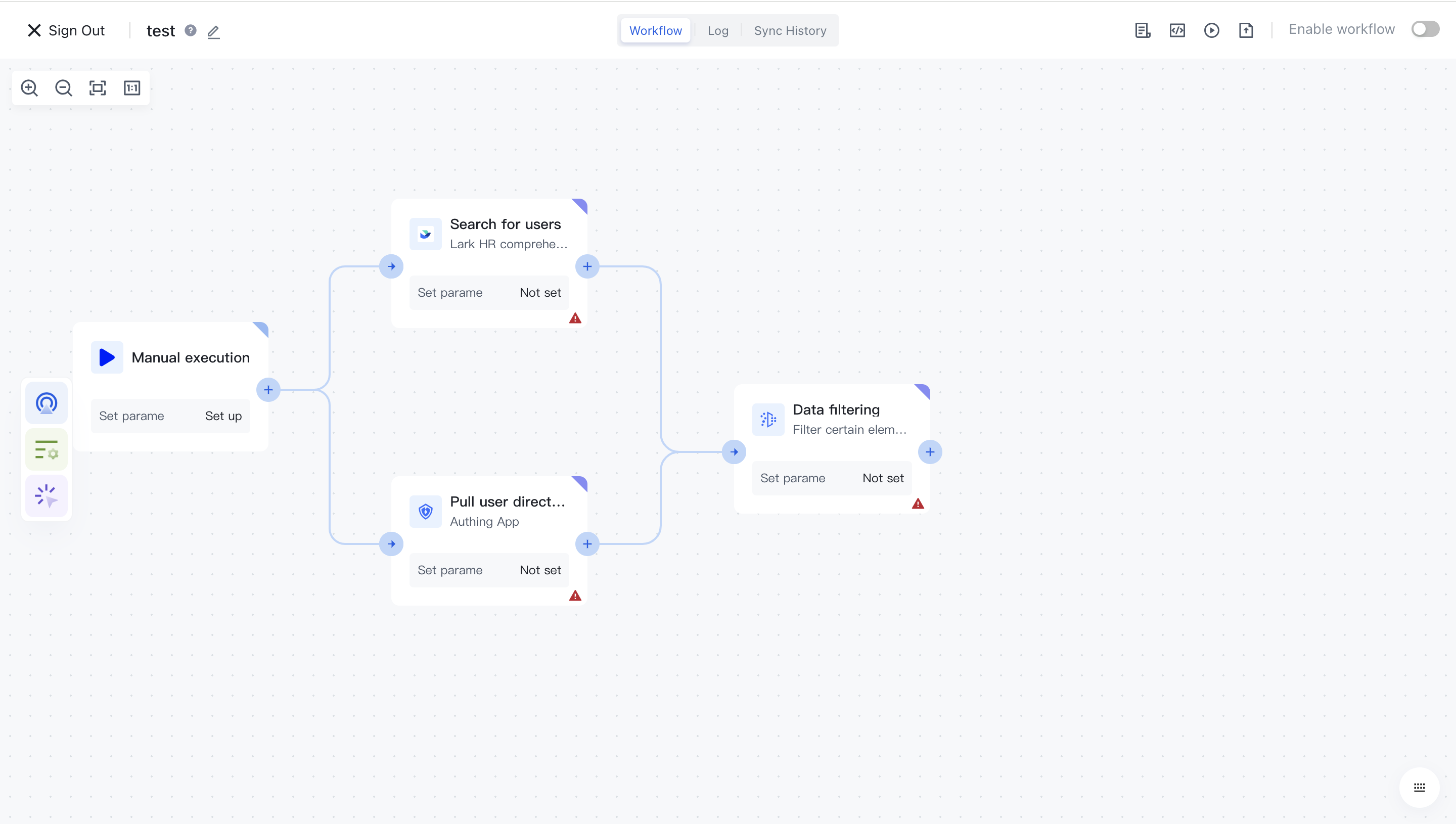The image size is (1456, 824).
Task: Click the zoom out magnifier icon
Action: click(x=63, y=88)
